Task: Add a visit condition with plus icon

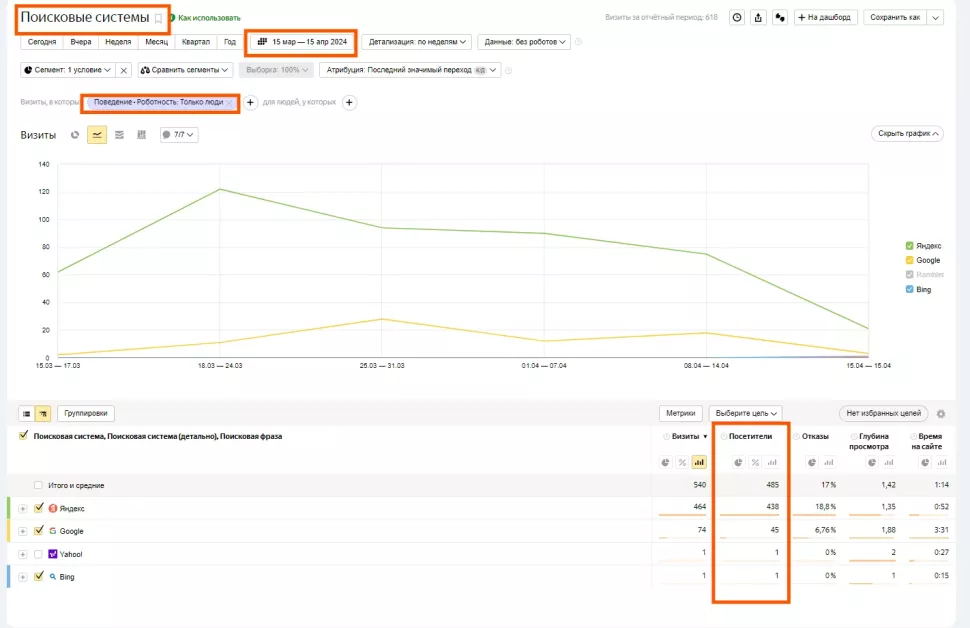Action: [x=251, y=103]
